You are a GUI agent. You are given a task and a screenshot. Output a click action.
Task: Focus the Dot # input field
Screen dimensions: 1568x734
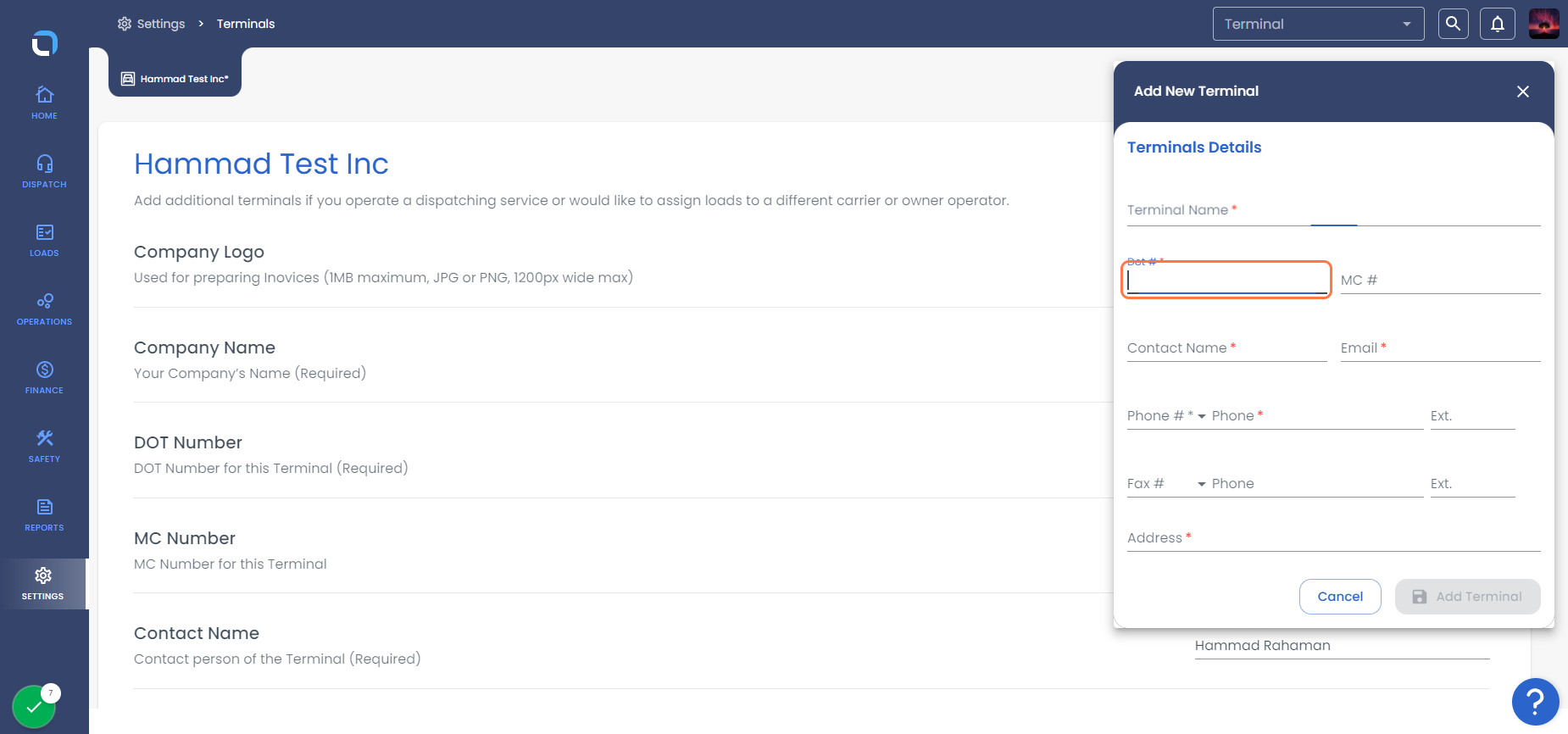(x=1226, y=281)
